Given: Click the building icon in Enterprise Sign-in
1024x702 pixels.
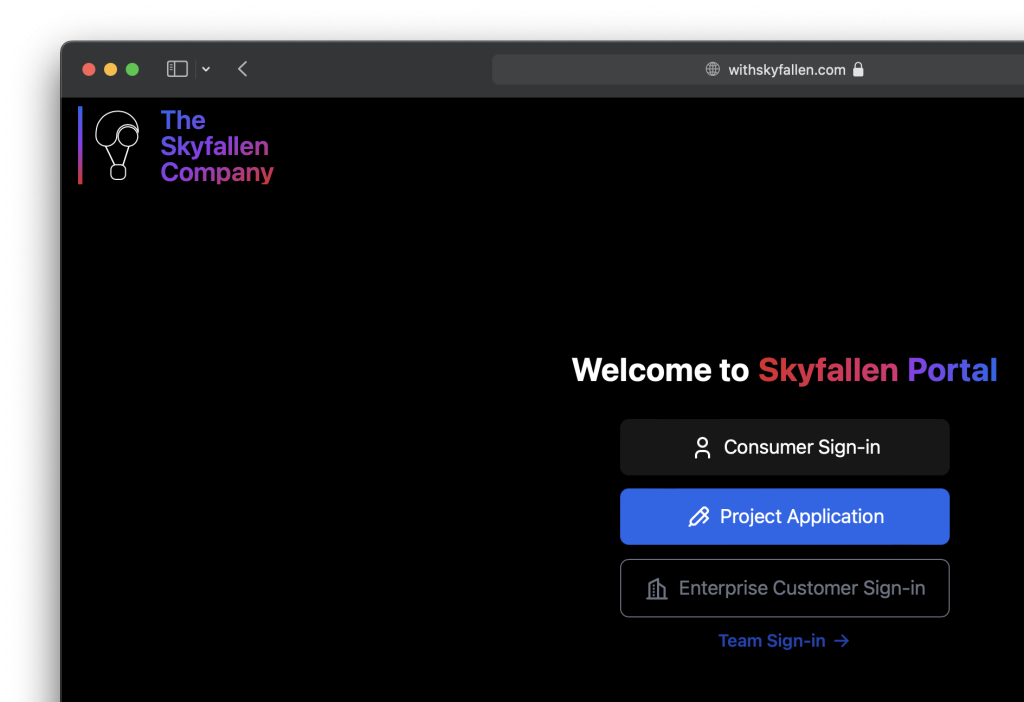Looking at the screenshot, I should (x=657, y=588).
